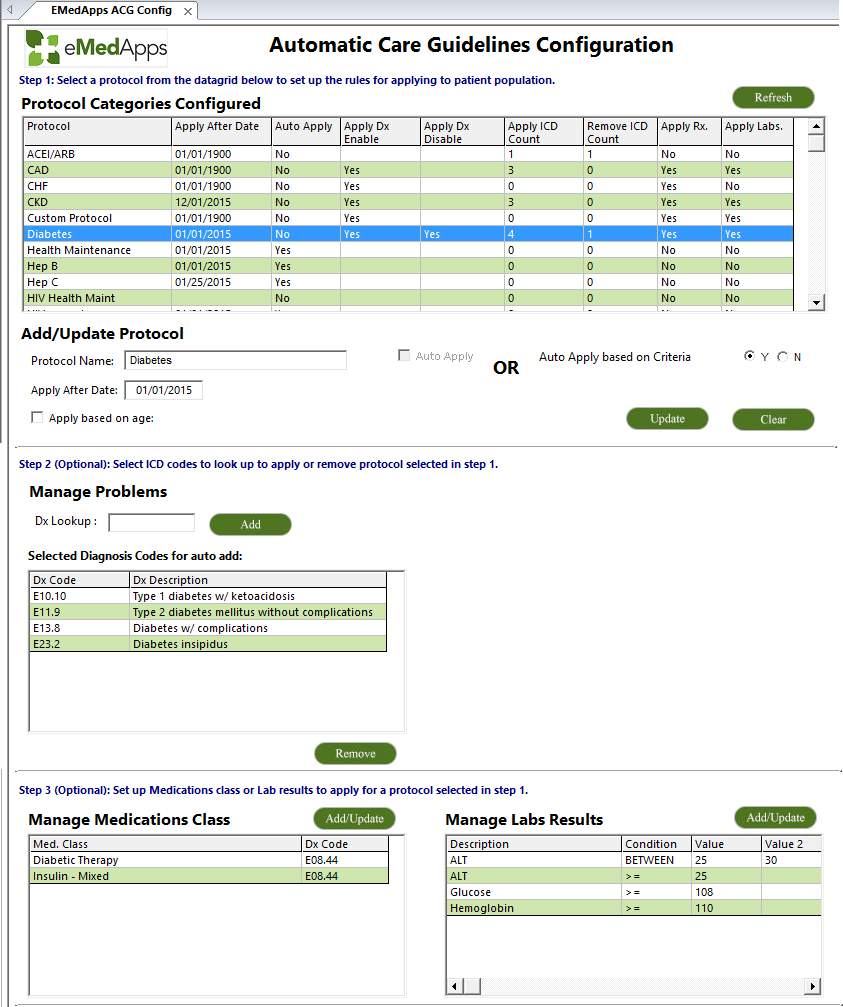This screenshot has width=843, height=1007.
Task: Click the tab strip left arrow
Action: coord(10,10)
